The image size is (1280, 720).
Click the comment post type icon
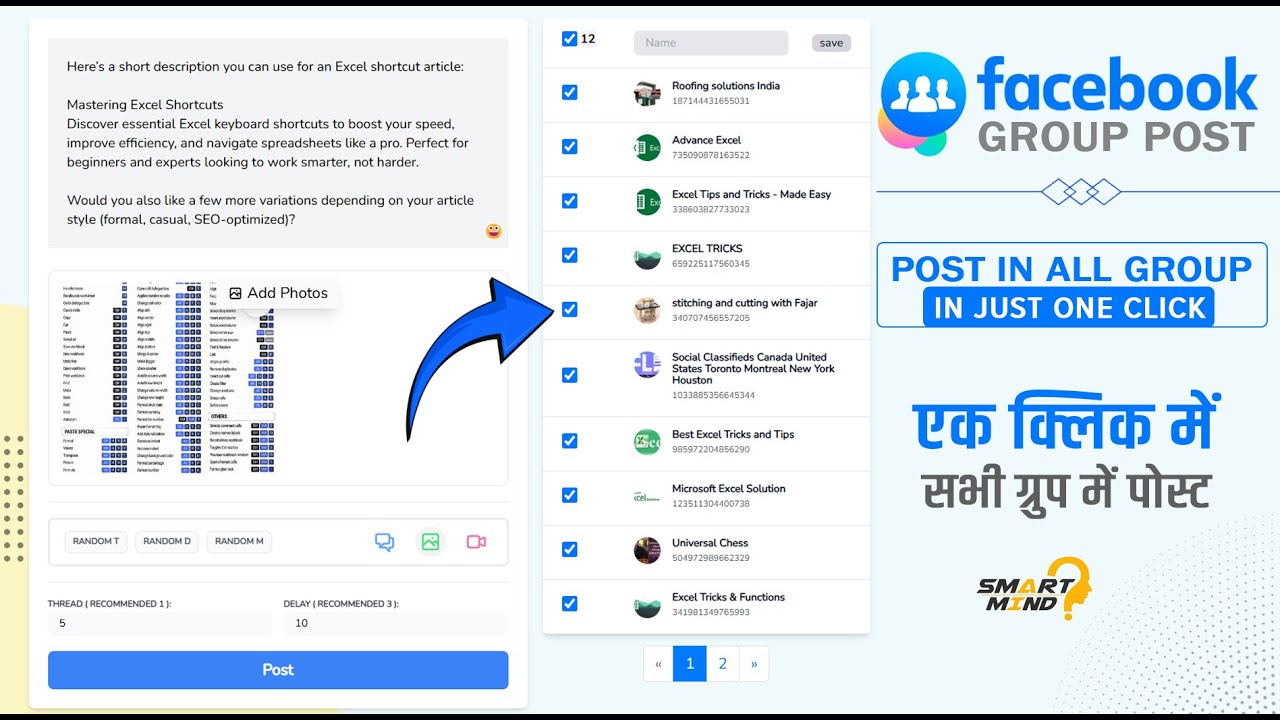coord(384,542)
